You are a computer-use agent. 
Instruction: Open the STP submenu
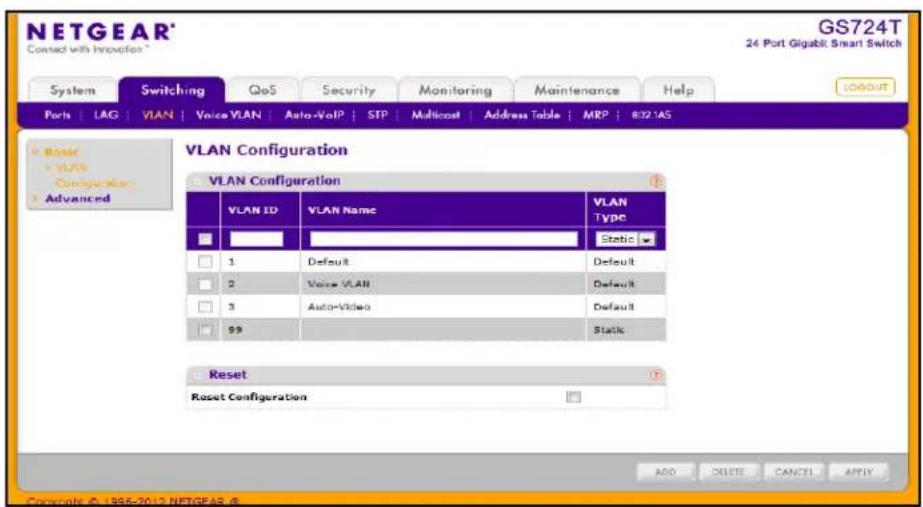pyautogui.click(x=377, y=115)
